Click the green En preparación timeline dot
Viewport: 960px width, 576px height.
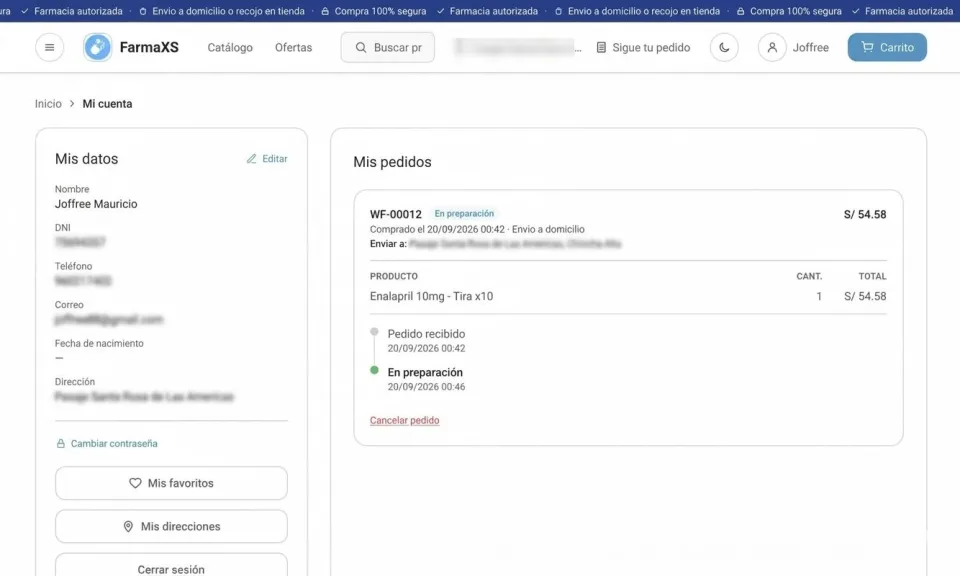click(375, 370)
